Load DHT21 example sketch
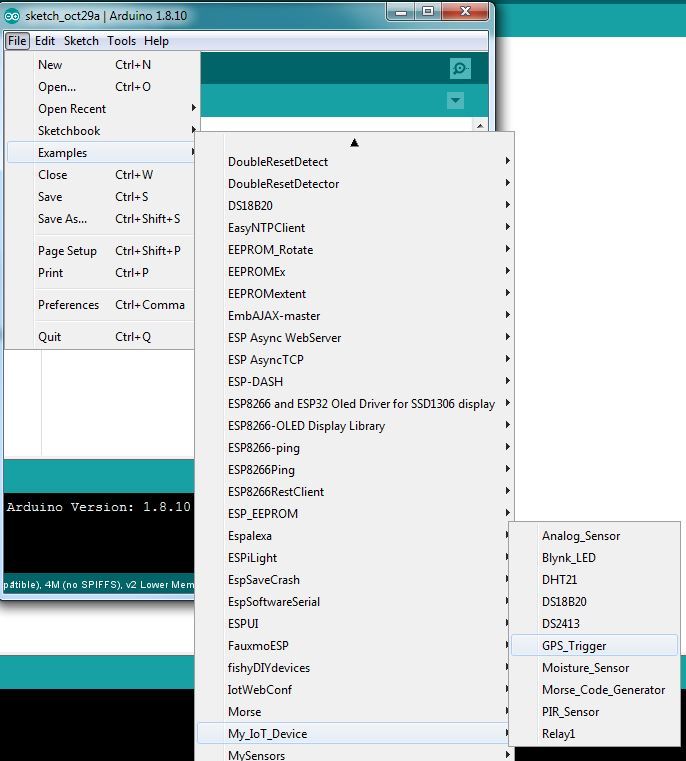Image resolution: width=686 pixels, height=761 pixels. coord(594,579)
